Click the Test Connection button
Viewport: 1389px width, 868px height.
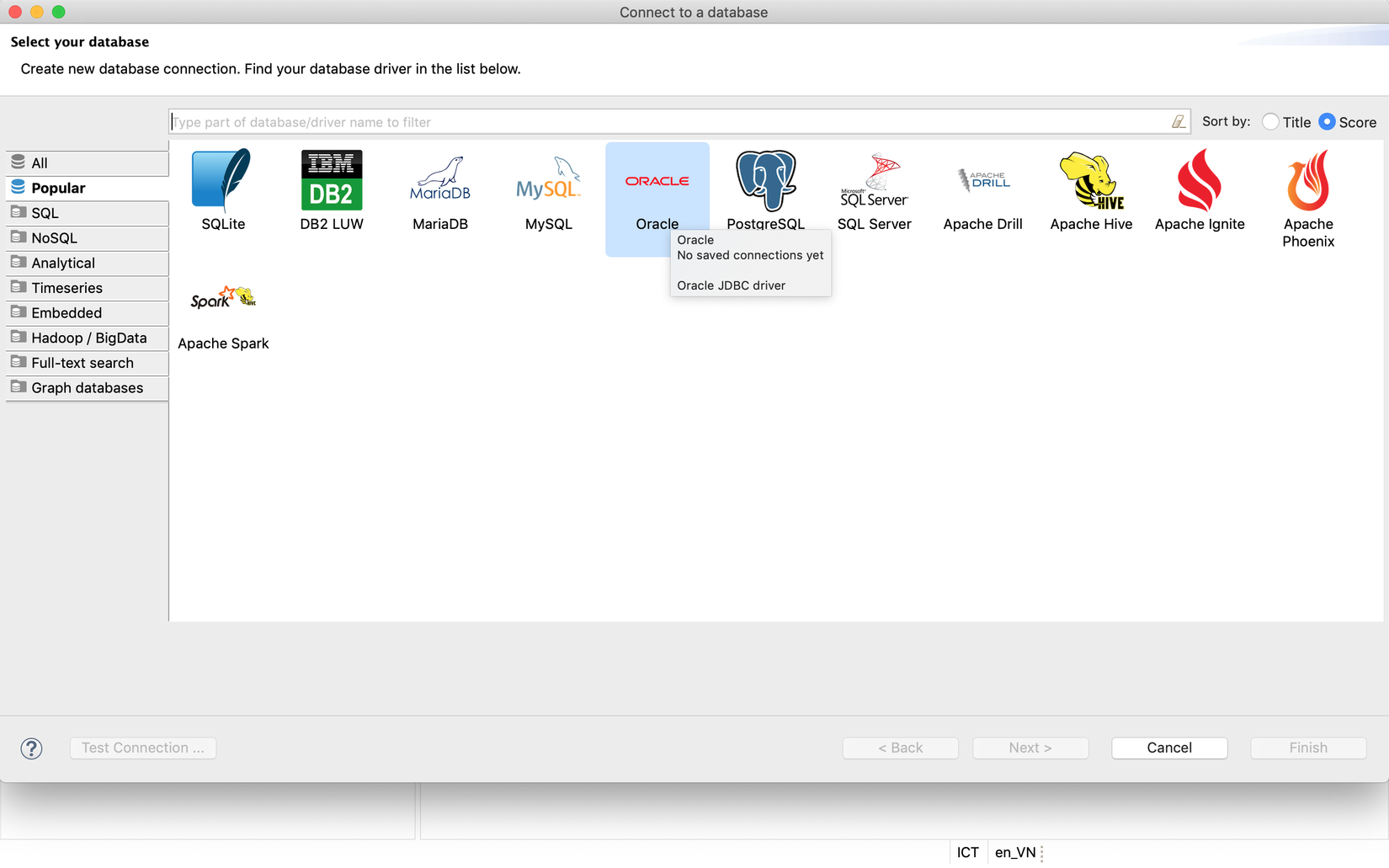click(x=143, y=748)
